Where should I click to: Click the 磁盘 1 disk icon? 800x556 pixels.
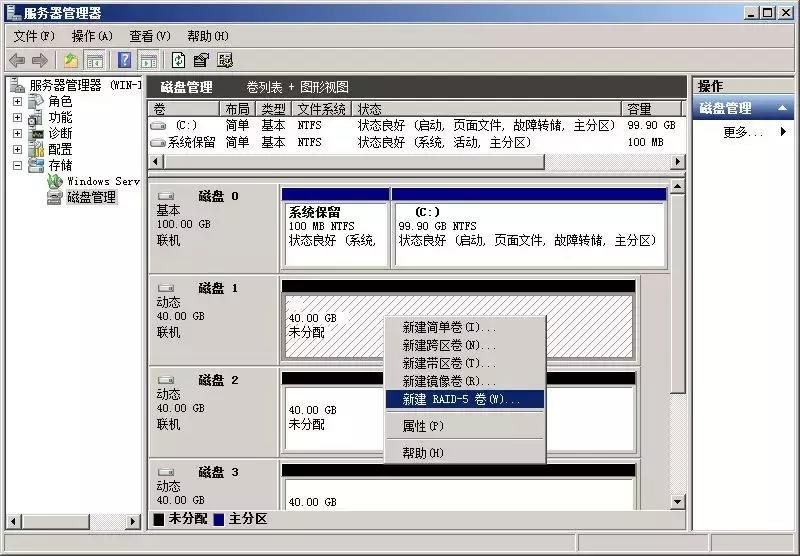[166, 288]
